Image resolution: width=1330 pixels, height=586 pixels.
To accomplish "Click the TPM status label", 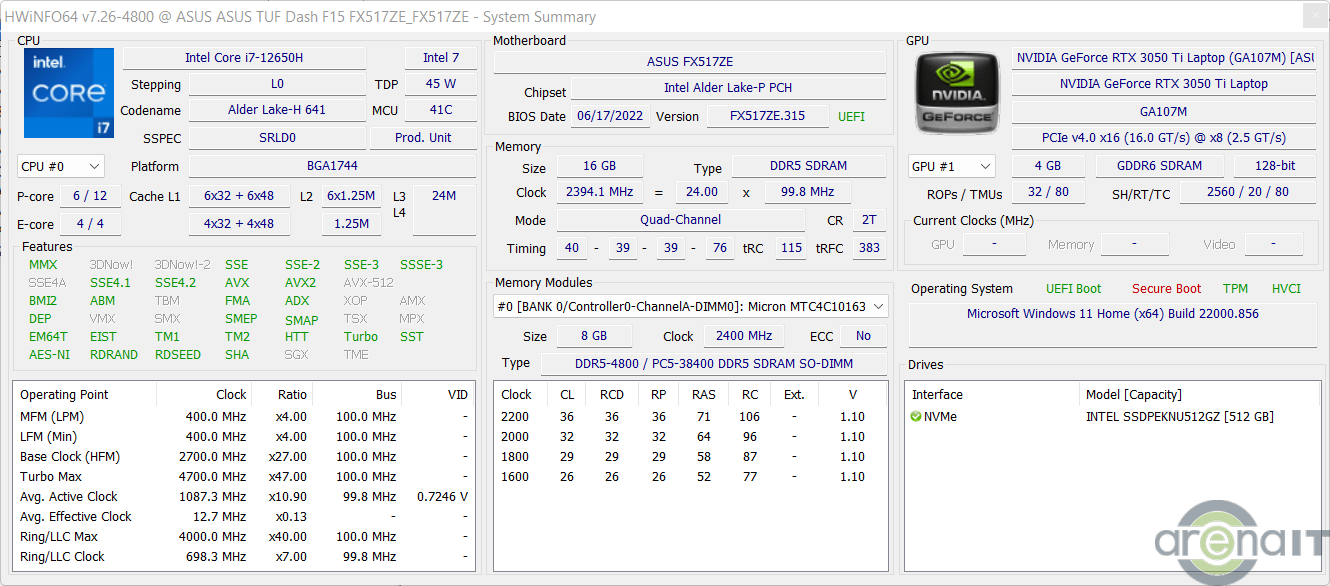I will 1235,289.
